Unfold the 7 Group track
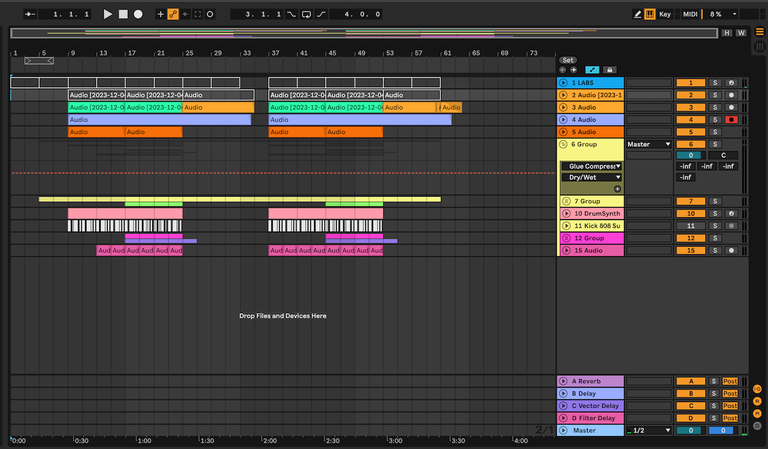This screenshot has width=768, height=449. pos(566,201)
